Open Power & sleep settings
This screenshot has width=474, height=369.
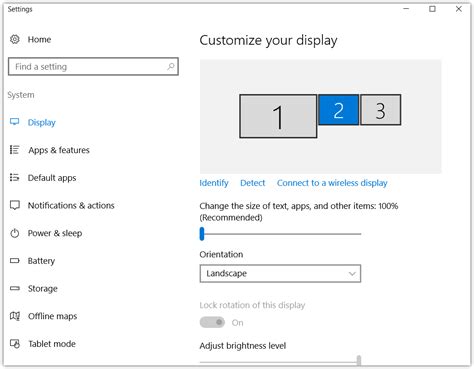pos(55,233)
